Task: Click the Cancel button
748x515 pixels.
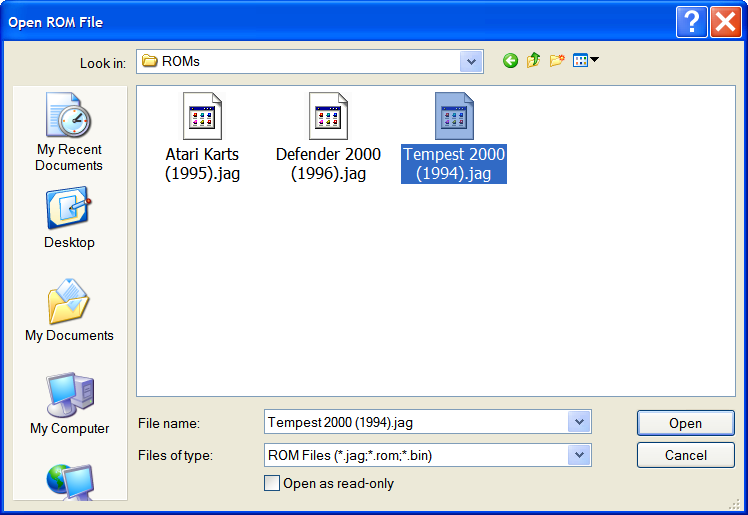Action: coord(685,455)
